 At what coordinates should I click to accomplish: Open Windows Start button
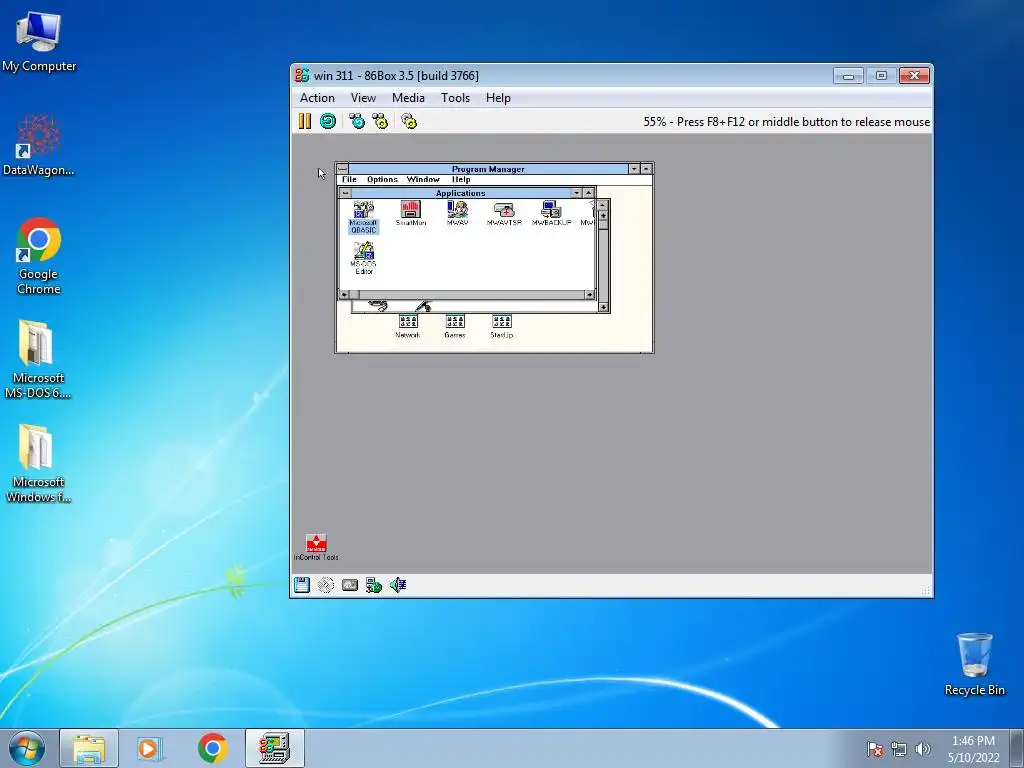click(x=27, y=748)
